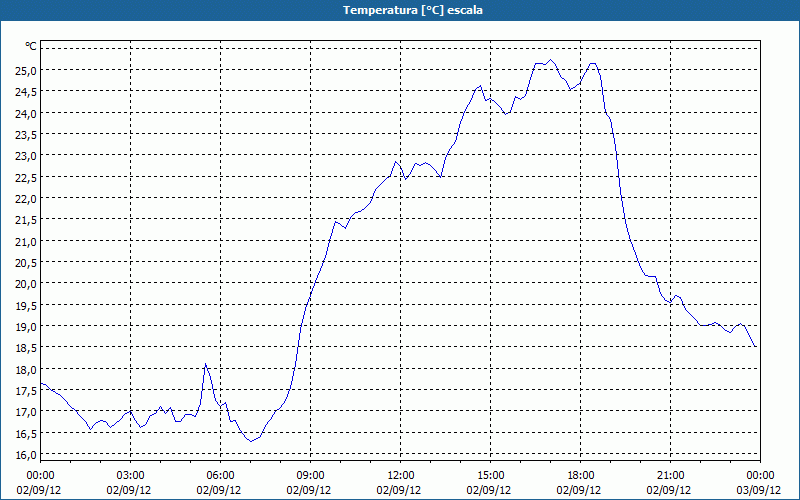Click the 25,0 y-axis label
Viewport: 800px width, 500px height.
pos(27,70)
